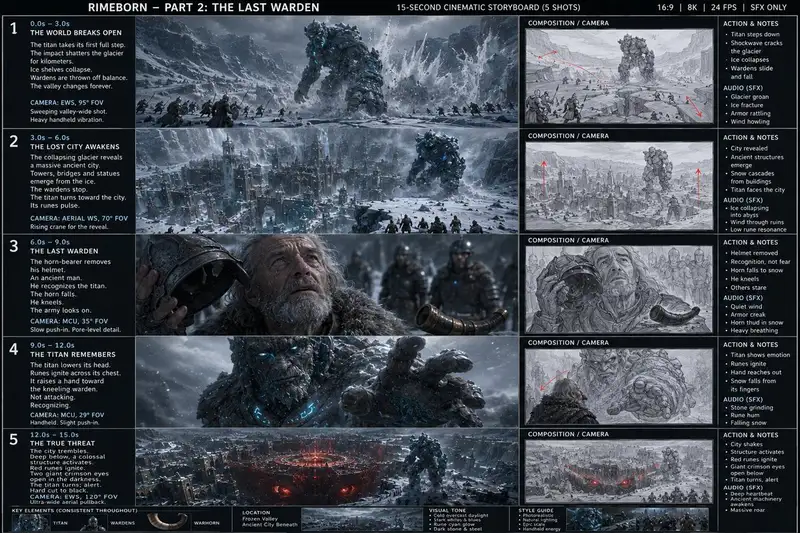The height and width of the screenshot is (533, 800).
Task: Click the 'Armor rattling' audio note
Action: click(751, 114)
